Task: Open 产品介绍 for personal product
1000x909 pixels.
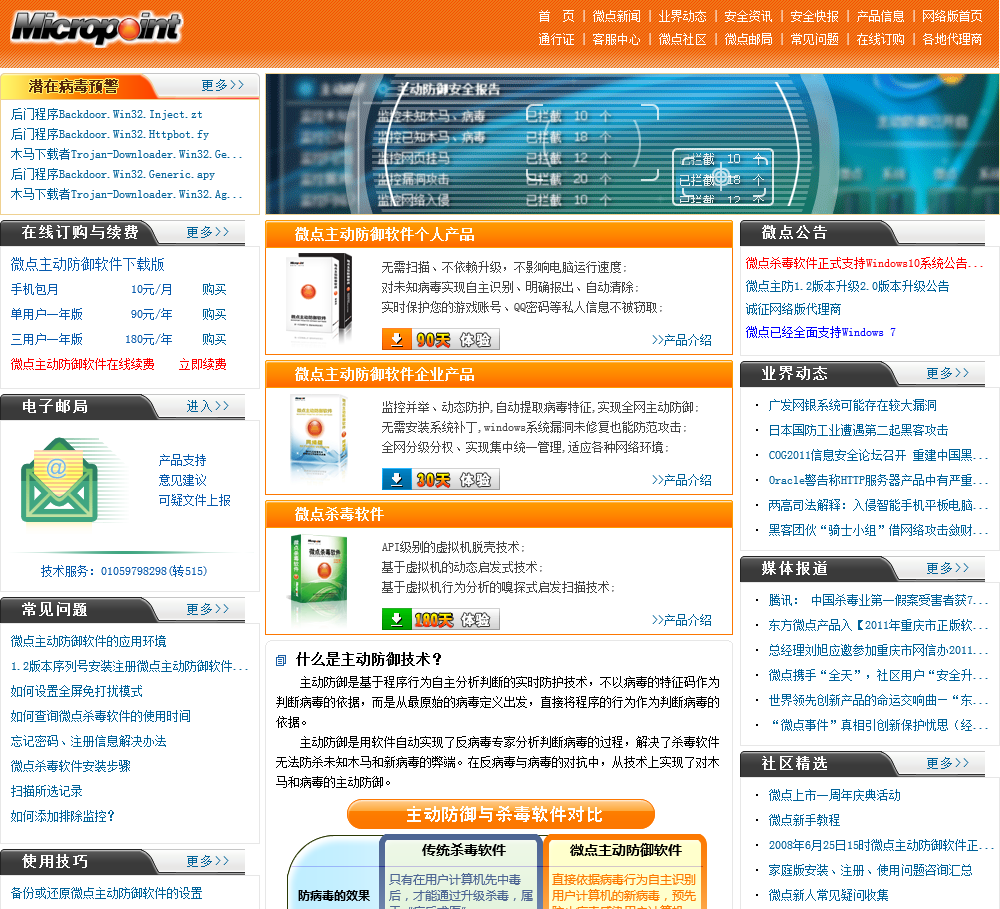Action: click(x=682, y=340)
